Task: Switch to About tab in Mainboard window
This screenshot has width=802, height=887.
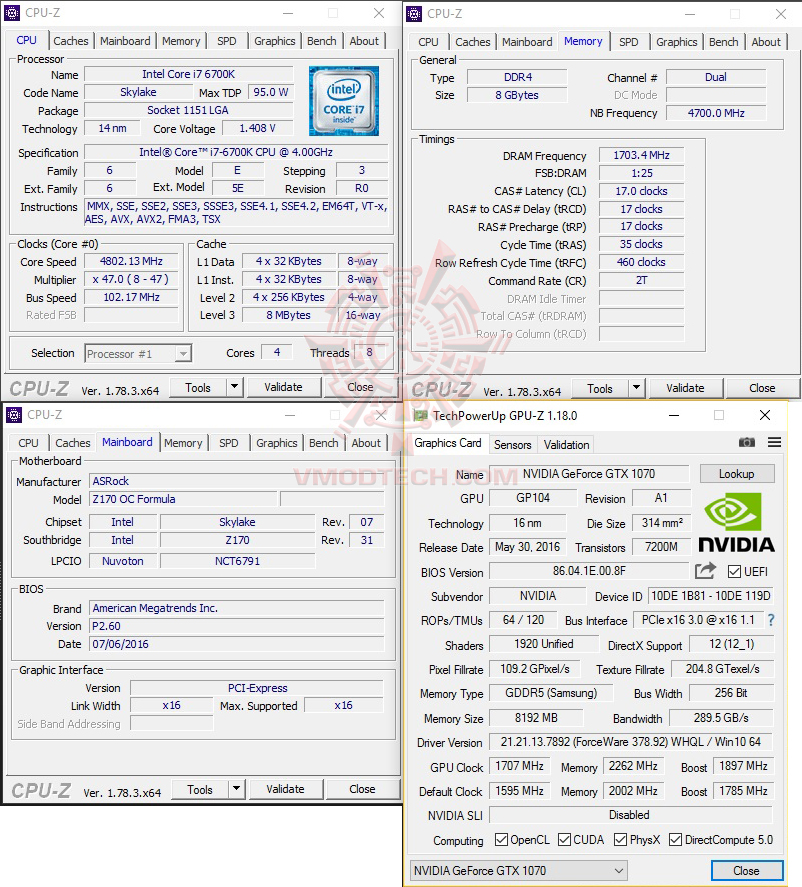Action: [x=366, y=443]
